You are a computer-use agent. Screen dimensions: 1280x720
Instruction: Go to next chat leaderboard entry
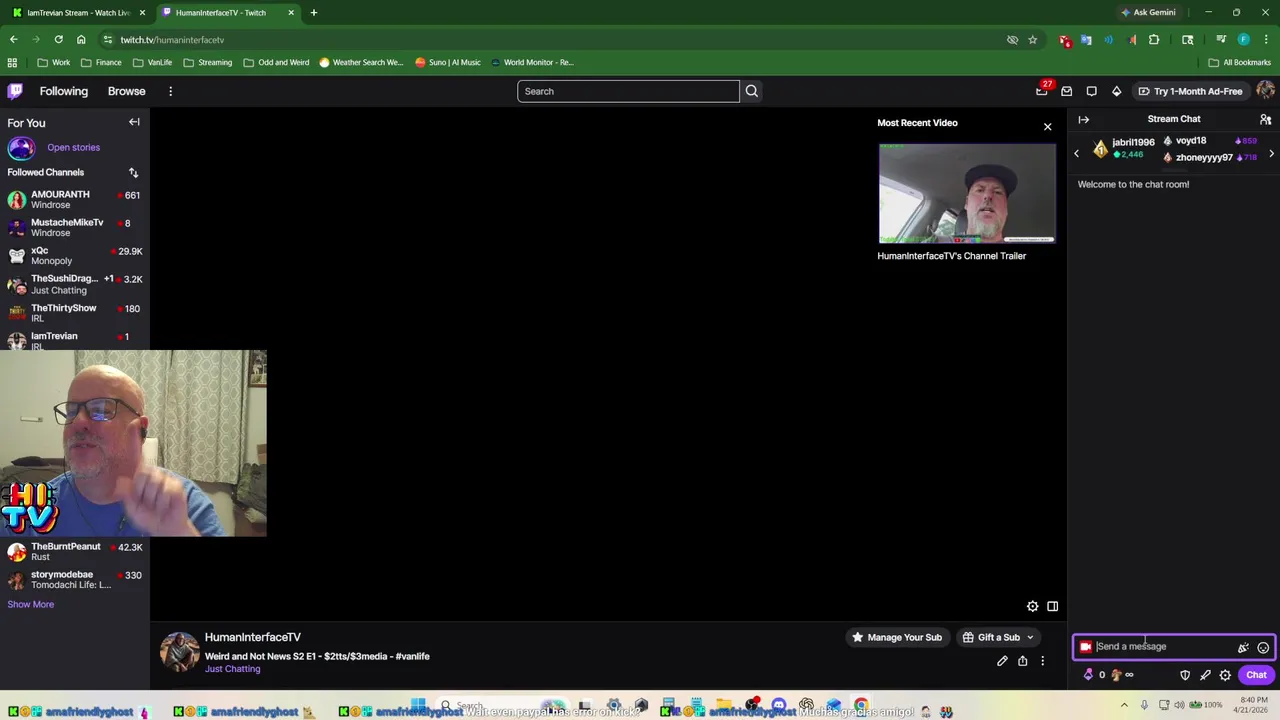(1271, 154)
